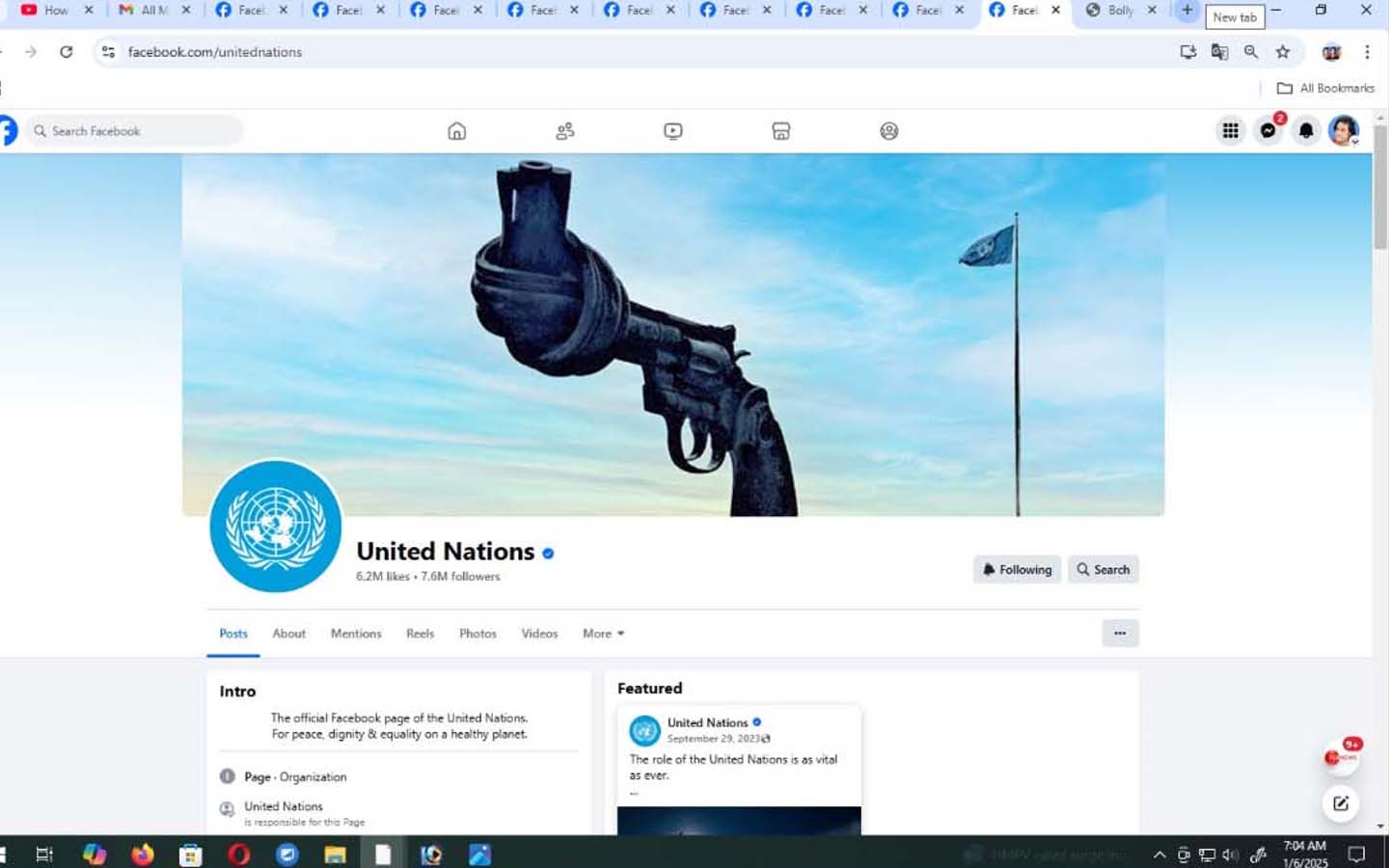The height and width of the screenshot is (868, 1389).
Task: Bookmark this tab with the star icon
Action: coord(1283,52)
